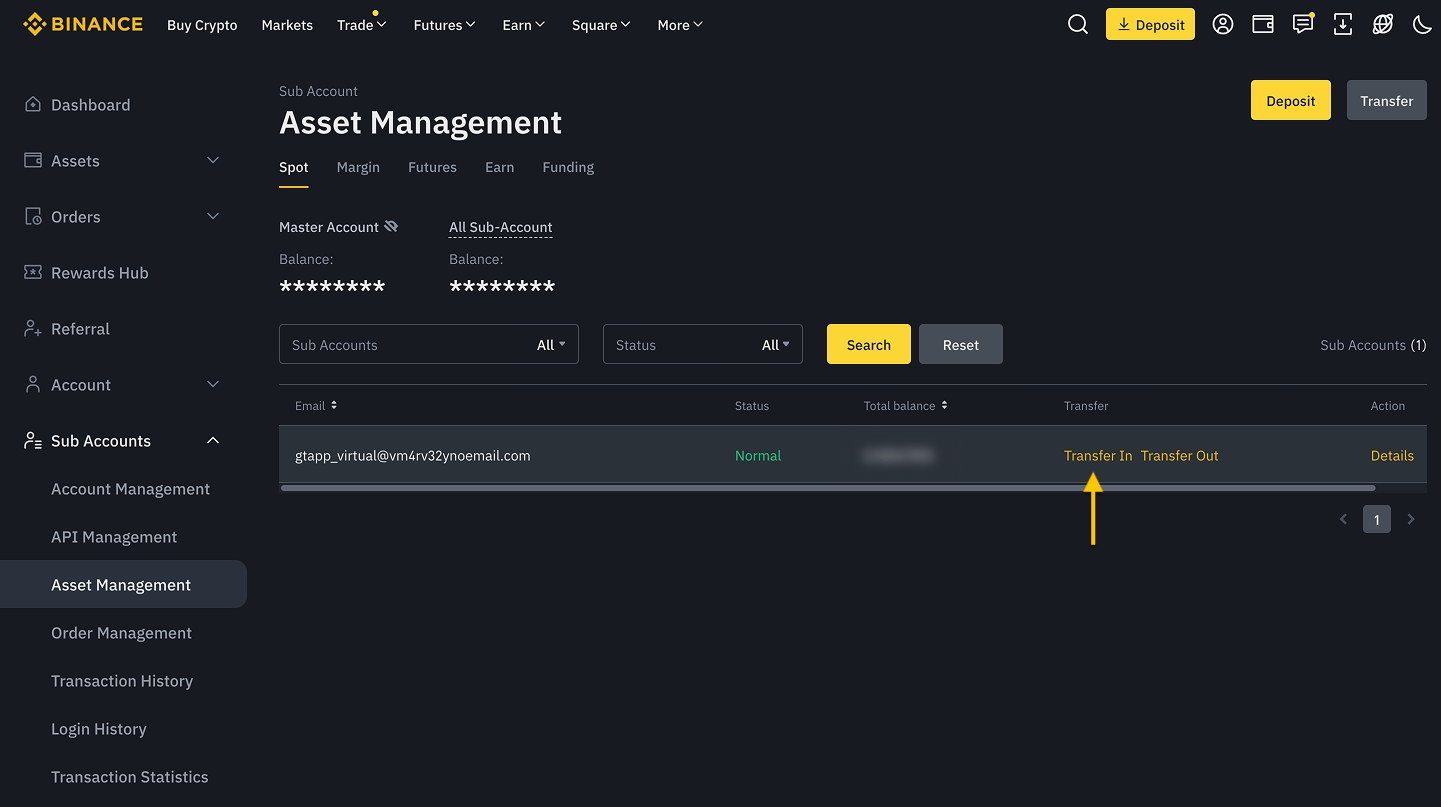The width and height of the screenshot is (1441, 807).
Task: Click the Rewards Hub sidebar item
Action: pyautogui.click(x=99, y=273)
